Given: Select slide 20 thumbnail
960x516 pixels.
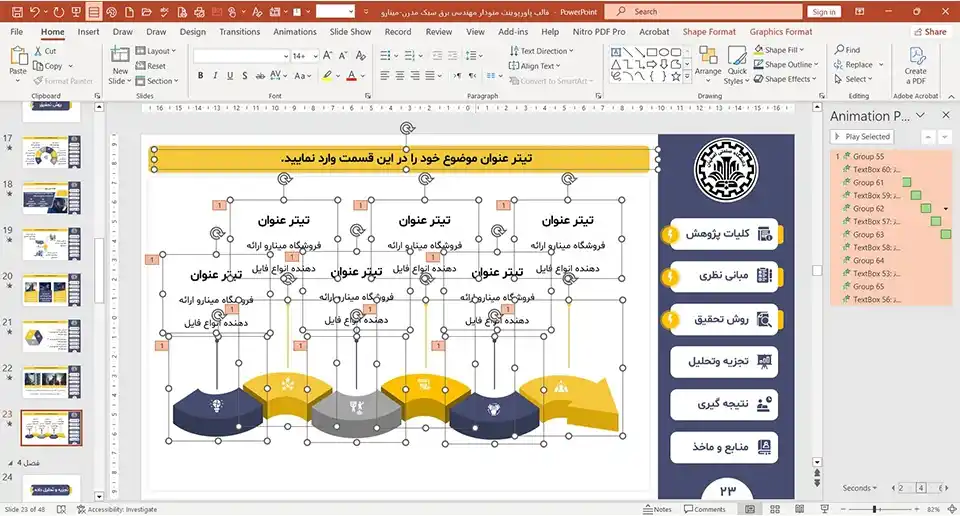Looking at the screenshot, I should (51, 289).
